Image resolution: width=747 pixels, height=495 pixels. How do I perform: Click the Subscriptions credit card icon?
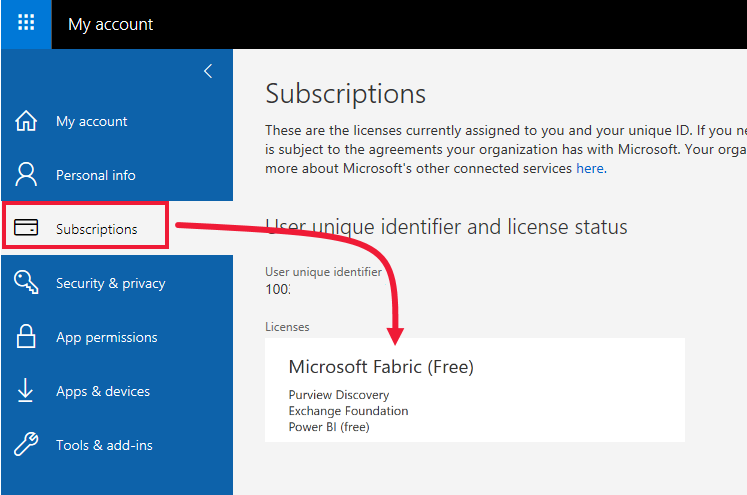pos(26,229)
